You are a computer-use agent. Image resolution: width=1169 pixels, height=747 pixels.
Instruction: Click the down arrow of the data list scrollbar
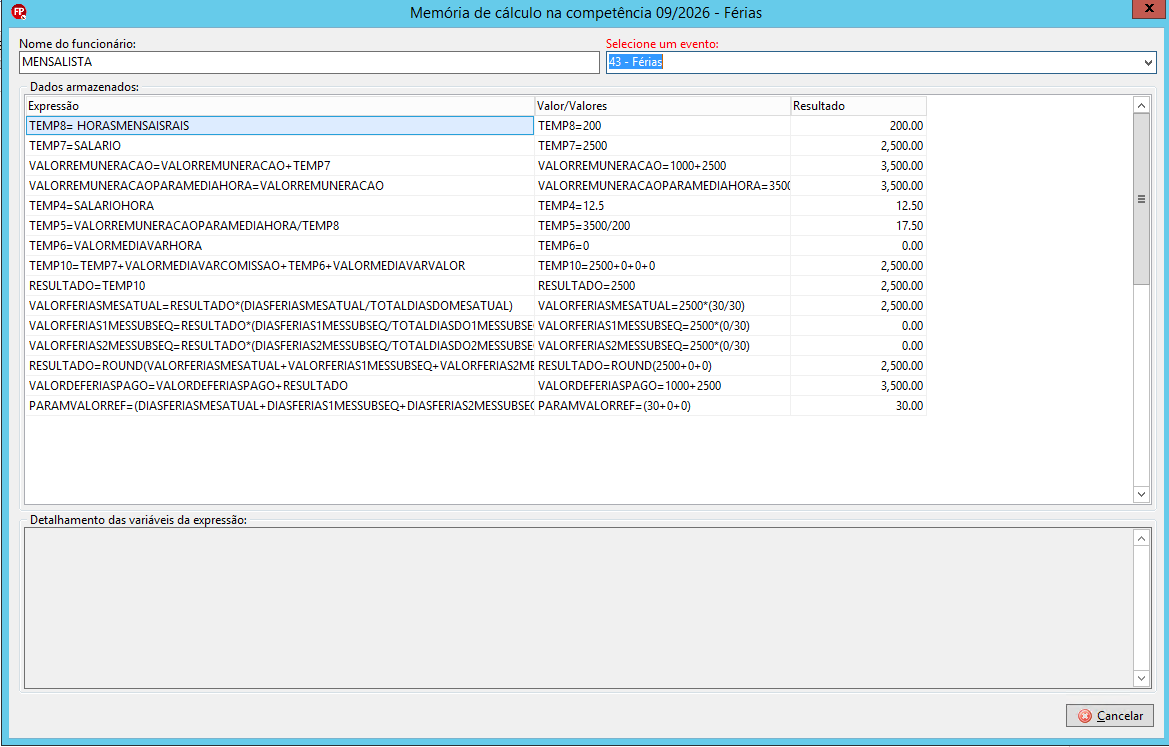1141,494
